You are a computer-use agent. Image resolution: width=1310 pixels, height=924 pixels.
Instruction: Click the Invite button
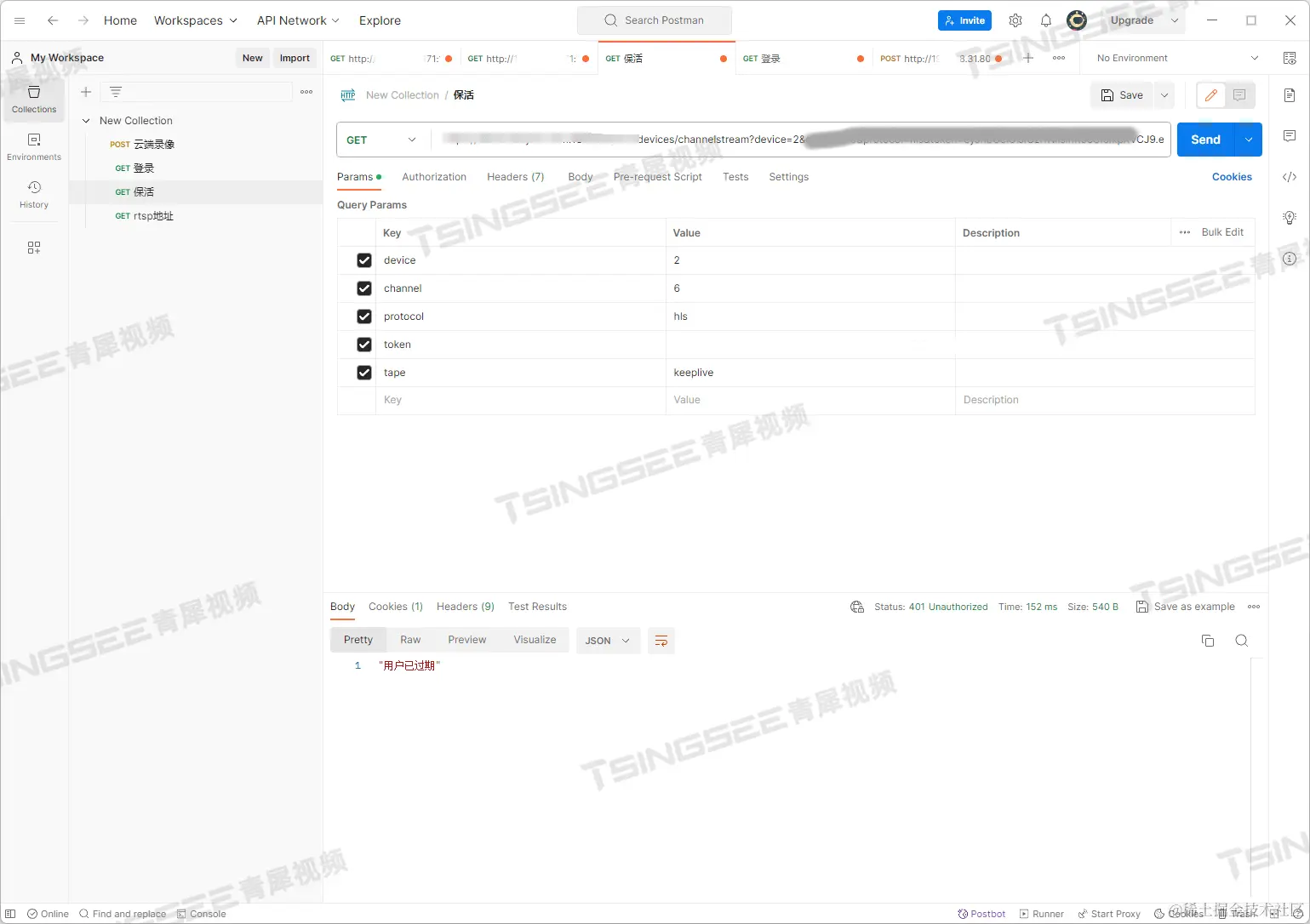pyautogui.click(x=964, y=20)
